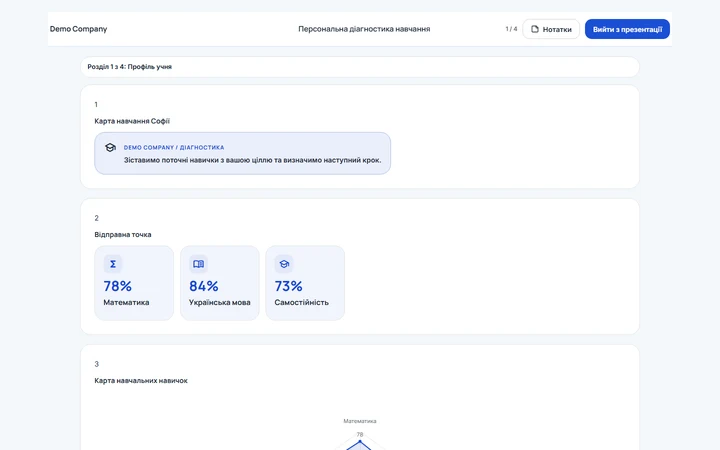
Task: Click the Demo Company title
Action: [79, 29]
